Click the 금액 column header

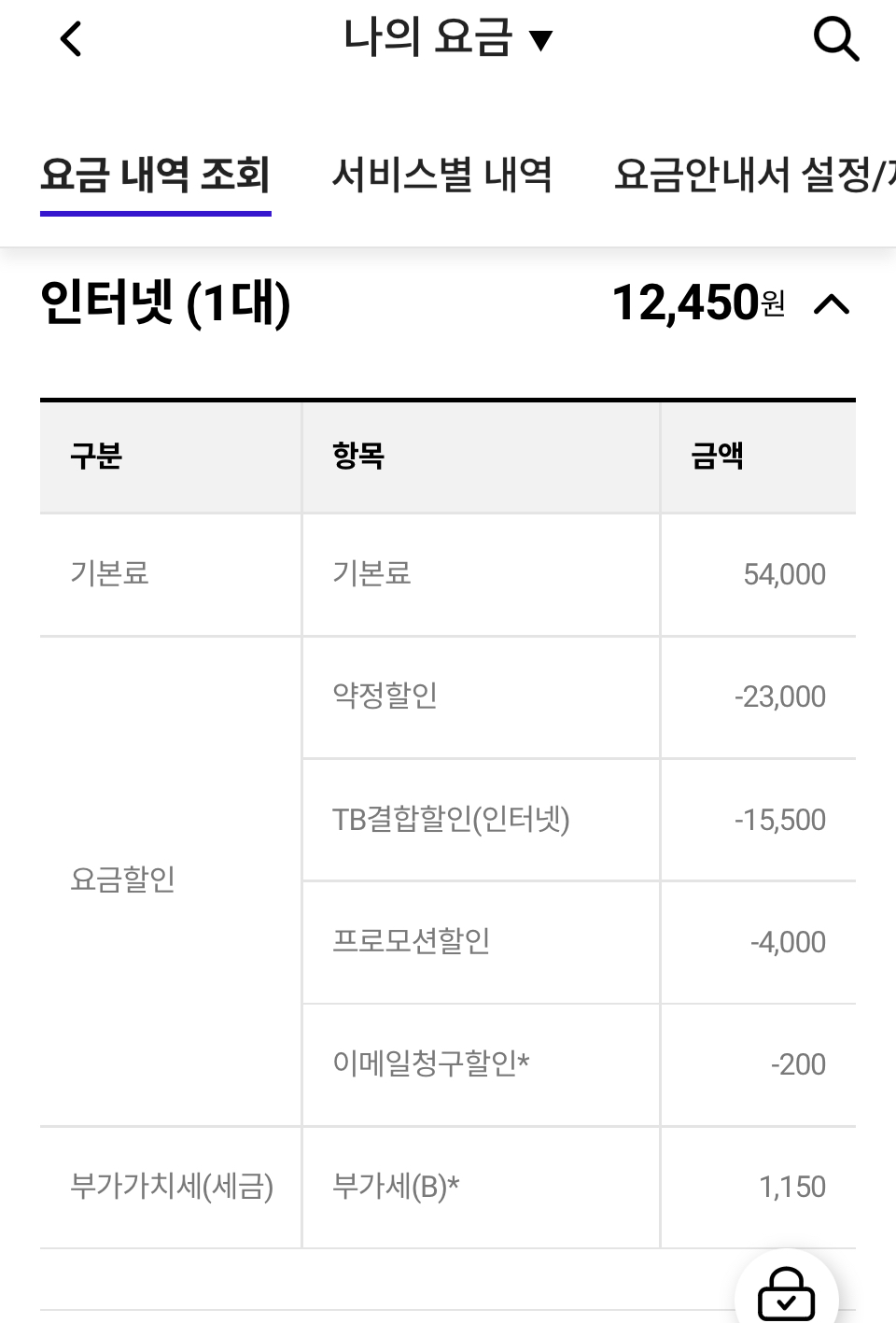click(x=717, y=457)
